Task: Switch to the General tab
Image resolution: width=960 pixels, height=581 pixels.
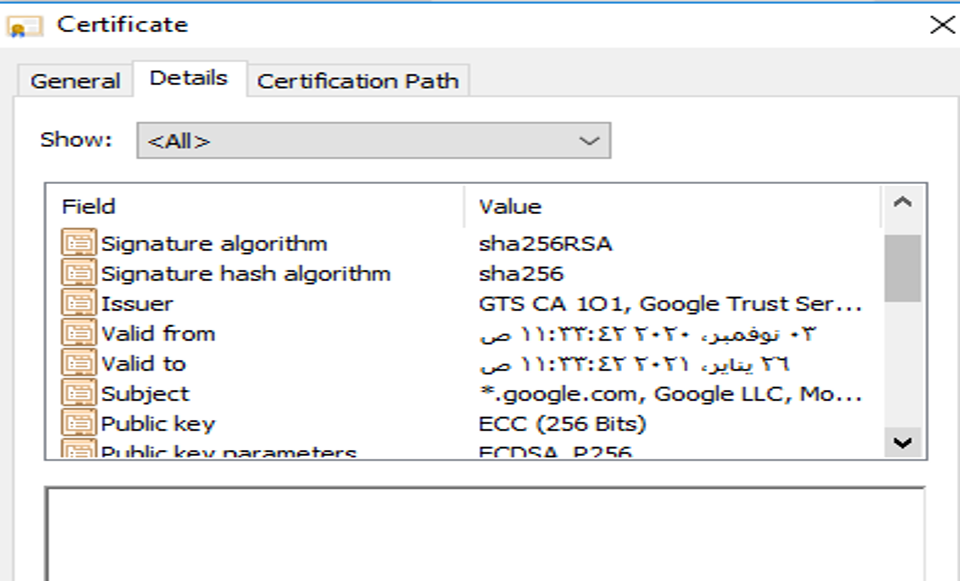Action: [x=75, y=80]
